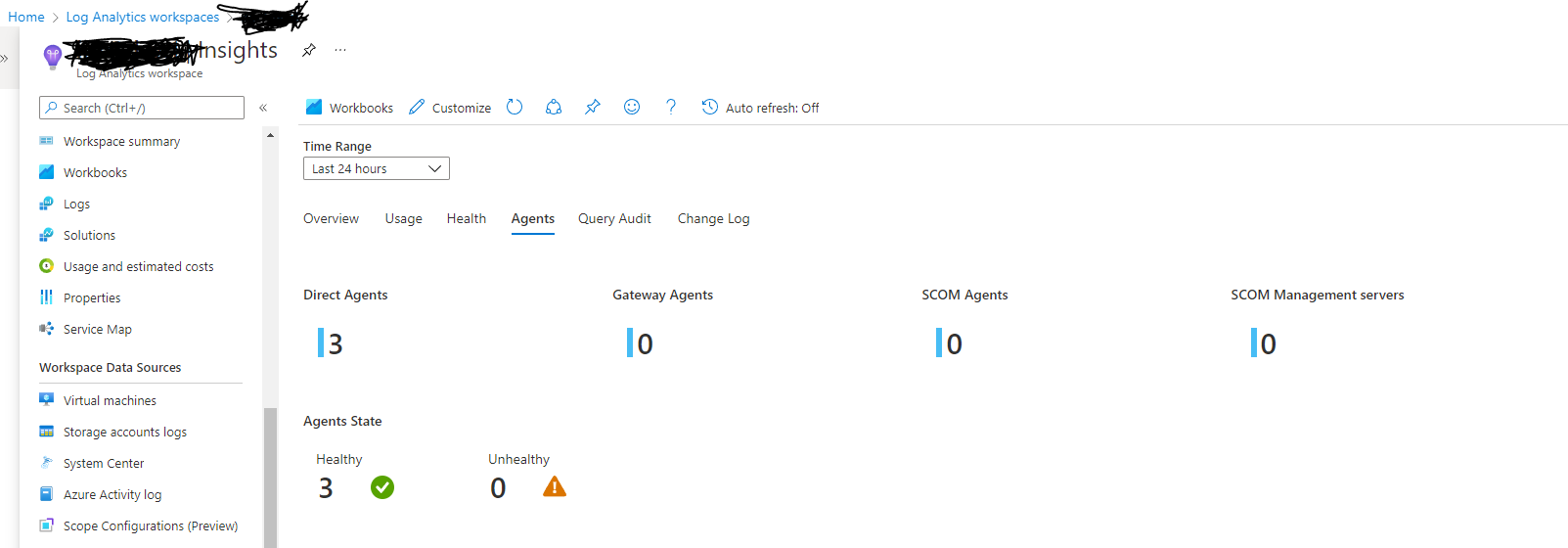
Task: Click the Scope Configurations icon
Action: coord(46,525)
